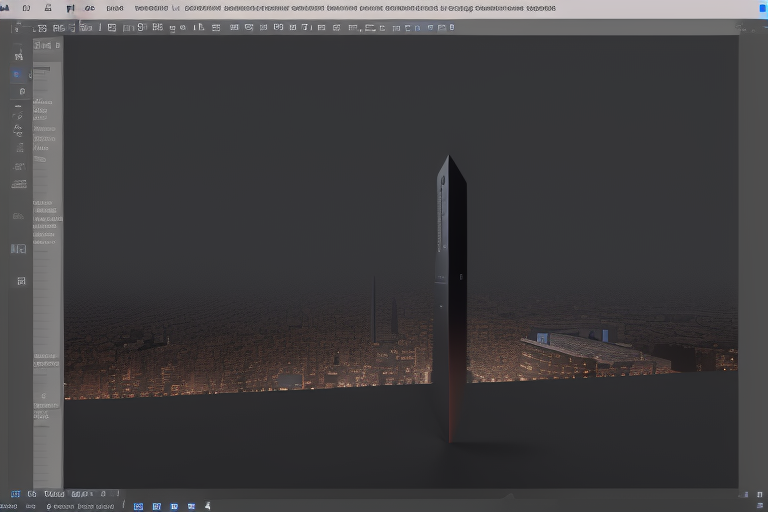
Task: Open the blue-tinted dropdown at the right end of second toolbar
Action: [418, 28]
